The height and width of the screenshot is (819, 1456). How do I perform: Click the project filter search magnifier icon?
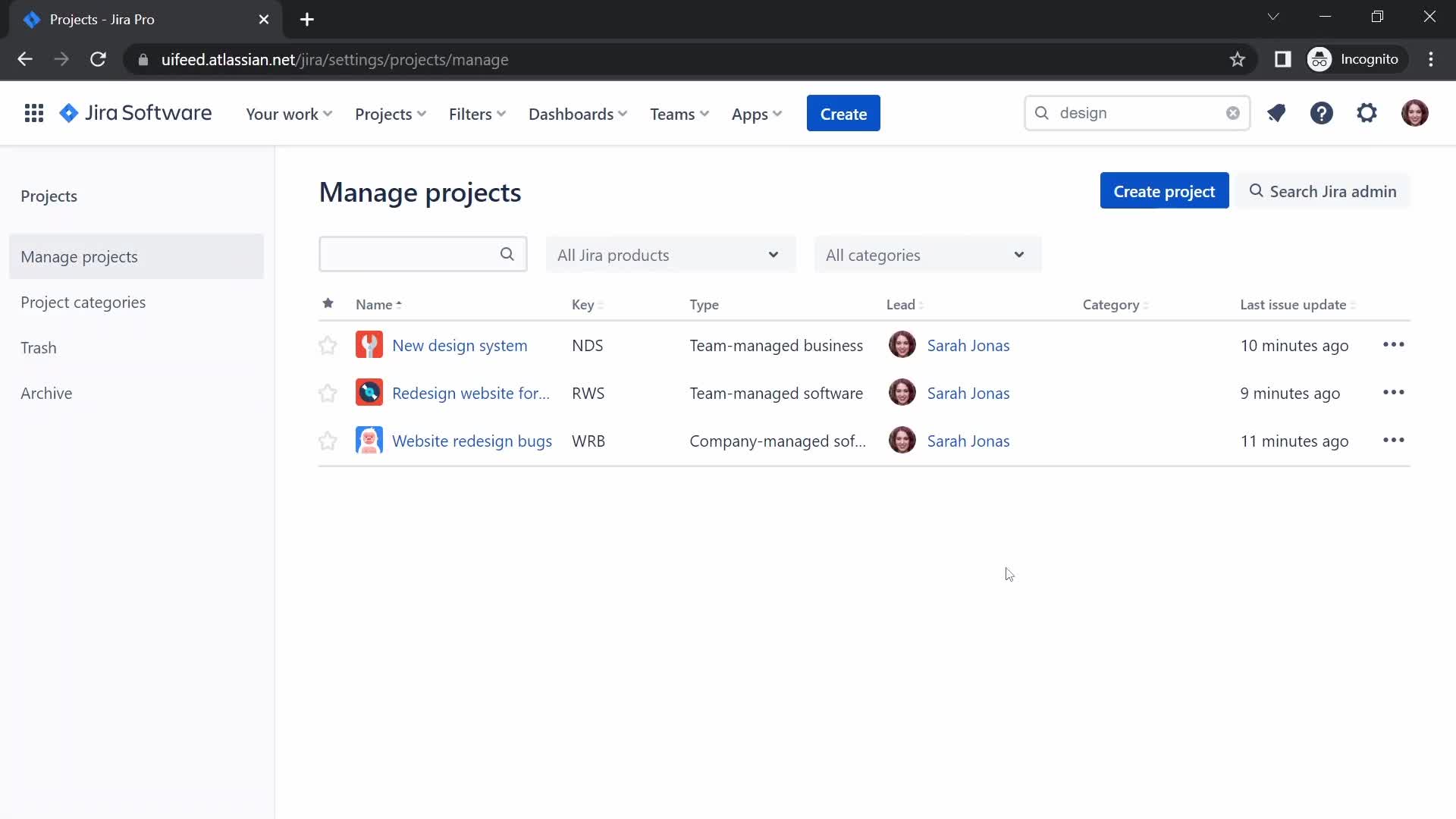pyautogui.click(x=507, y=255)
